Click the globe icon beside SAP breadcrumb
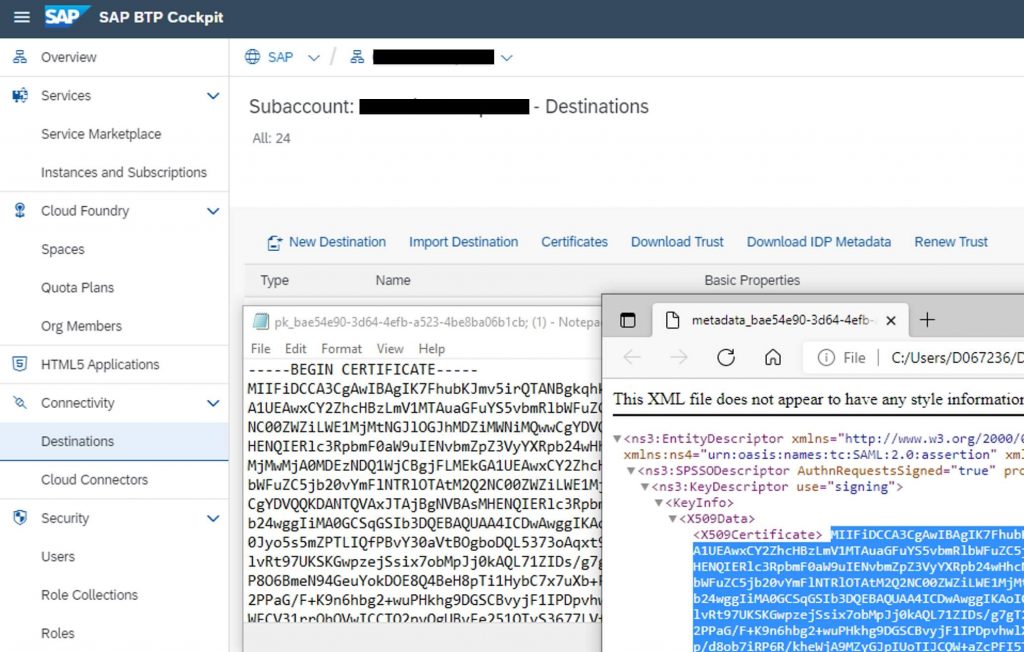This screenshot has height=652, width=1024. click(252, 57)
